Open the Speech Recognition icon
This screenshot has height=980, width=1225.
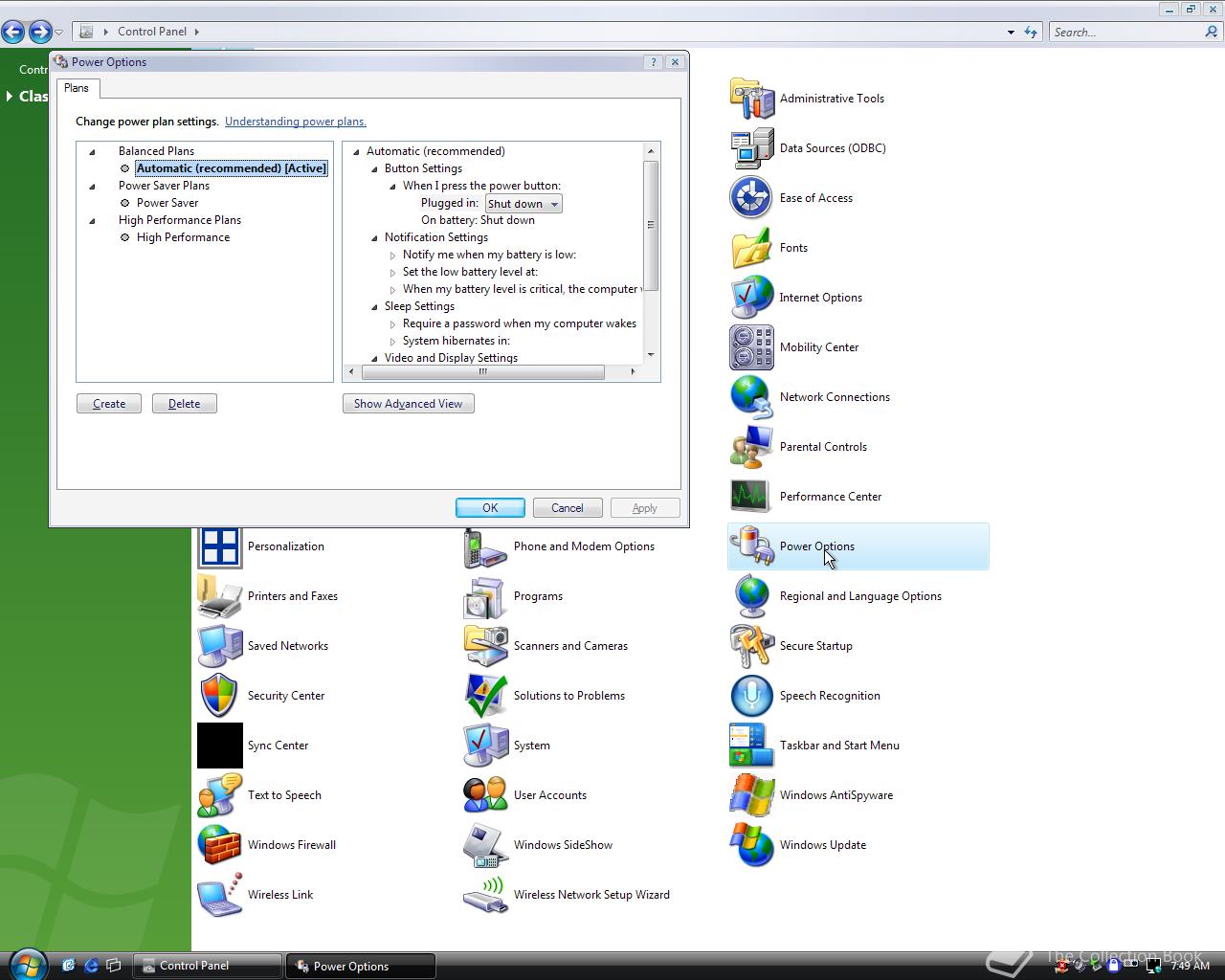[x=751, y=696]
